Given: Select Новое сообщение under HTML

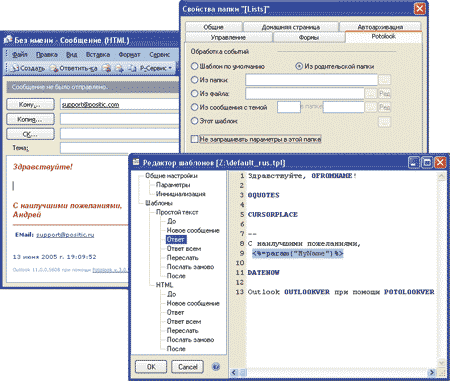Looking at the screenshot, I should [193, 303].
